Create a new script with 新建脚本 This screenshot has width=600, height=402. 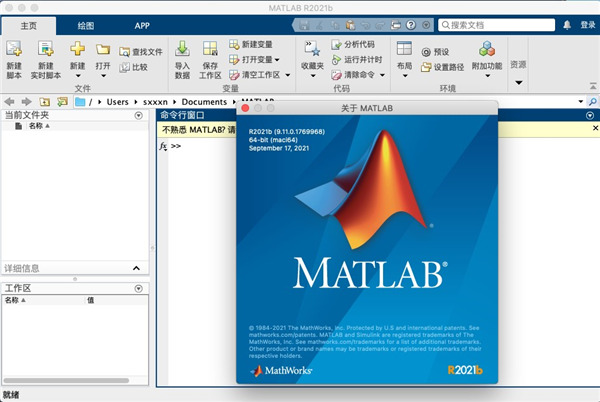coord(14,60)
